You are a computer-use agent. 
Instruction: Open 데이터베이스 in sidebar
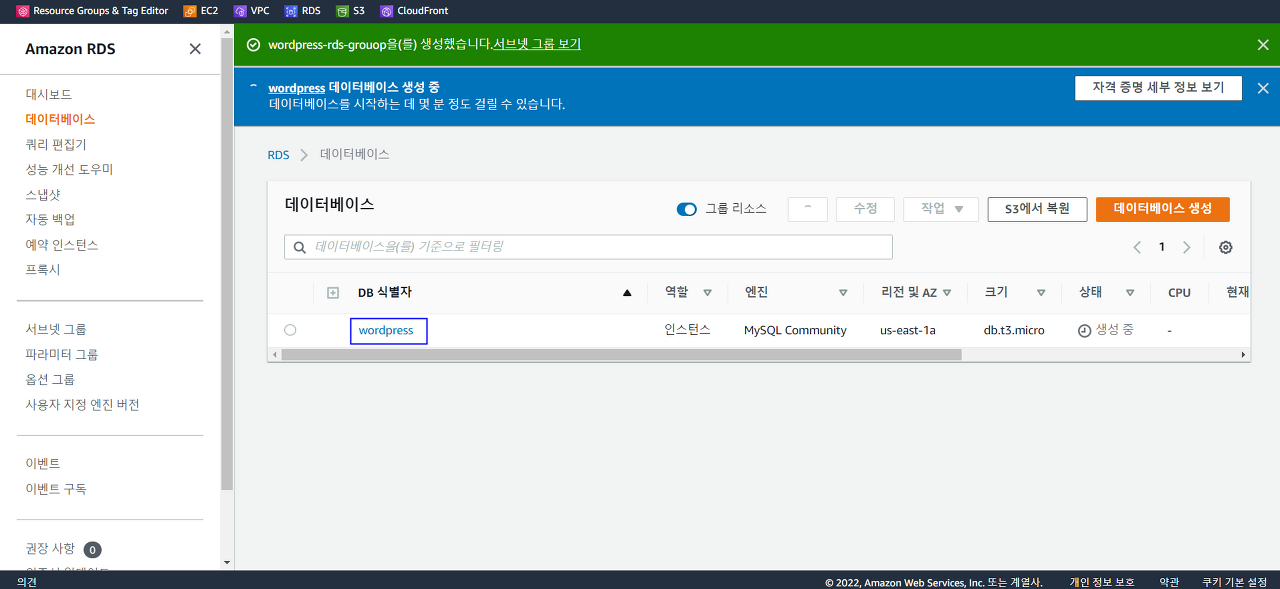coord(60,119)
